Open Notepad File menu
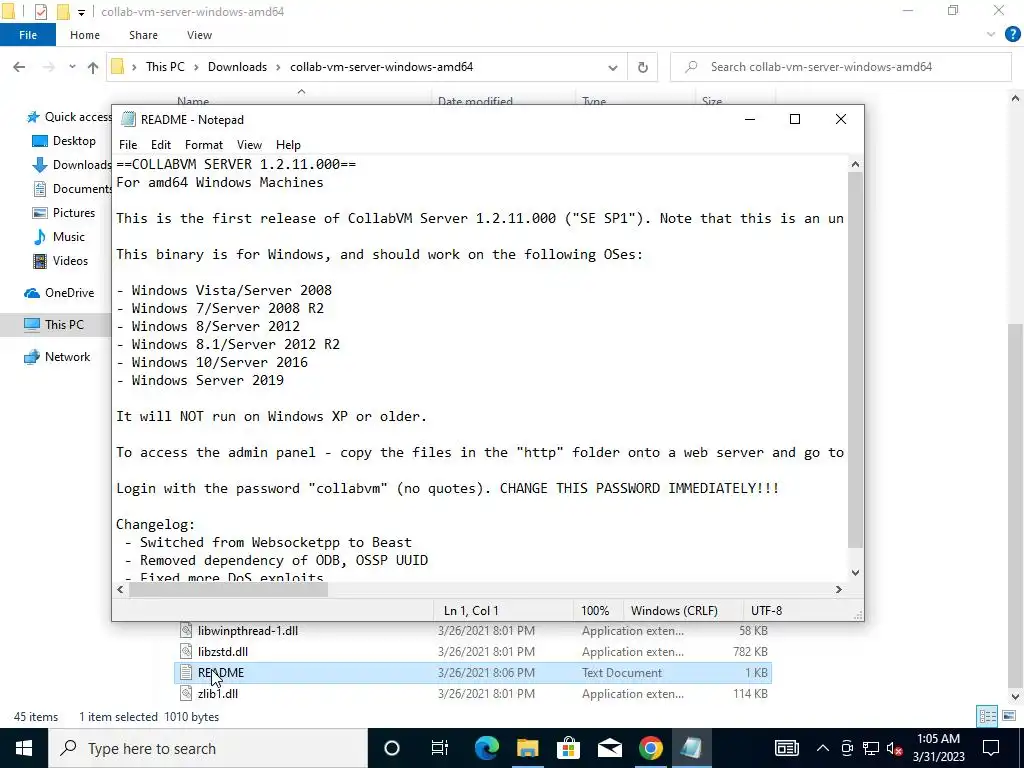 click(128, 145)
